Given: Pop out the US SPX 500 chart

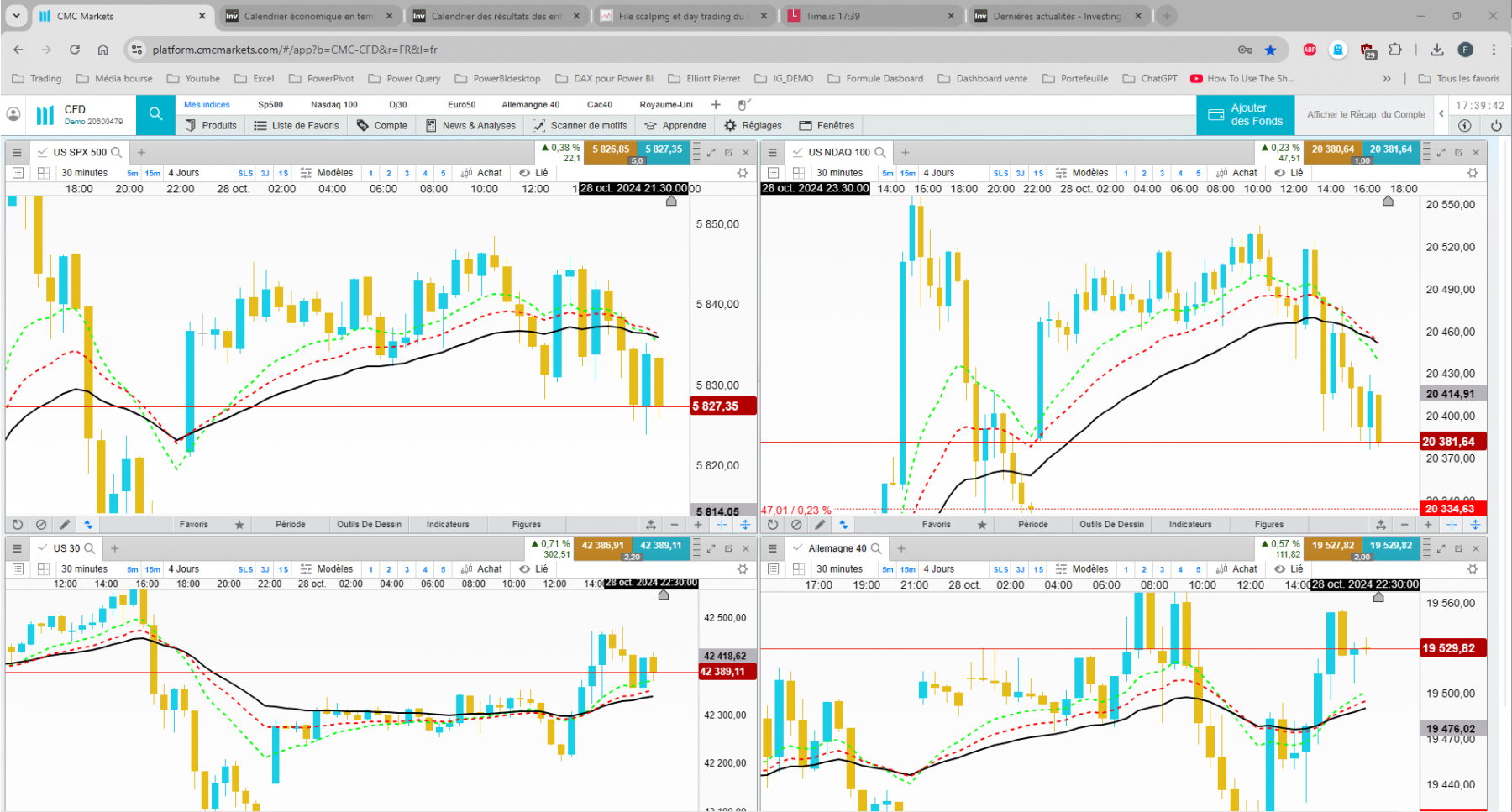Looking at the screenshot, I should (728, 152).
